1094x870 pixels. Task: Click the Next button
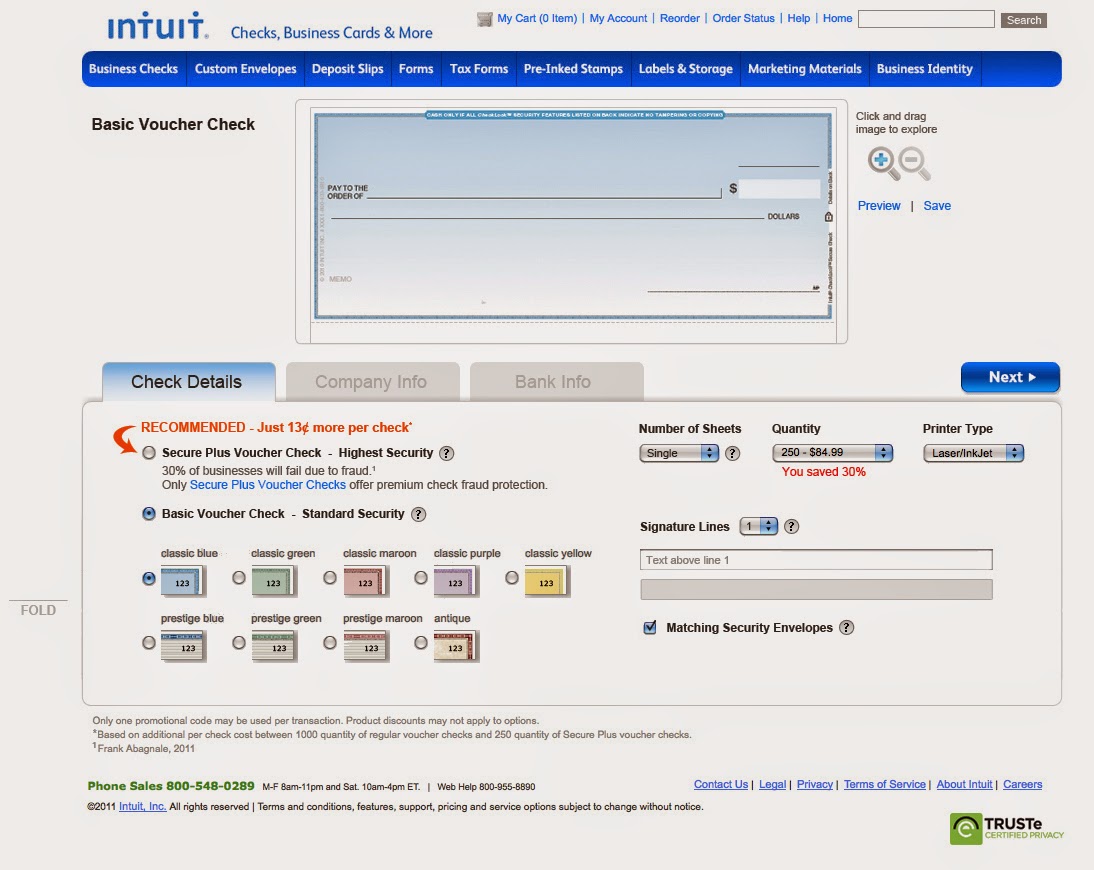click(x=1010, y=377)
